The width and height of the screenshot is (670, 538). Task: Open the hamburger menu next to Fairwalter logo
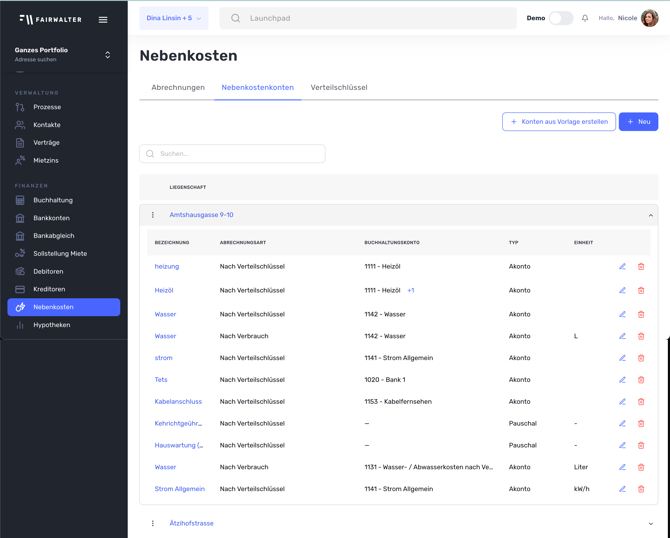[103, 19]
